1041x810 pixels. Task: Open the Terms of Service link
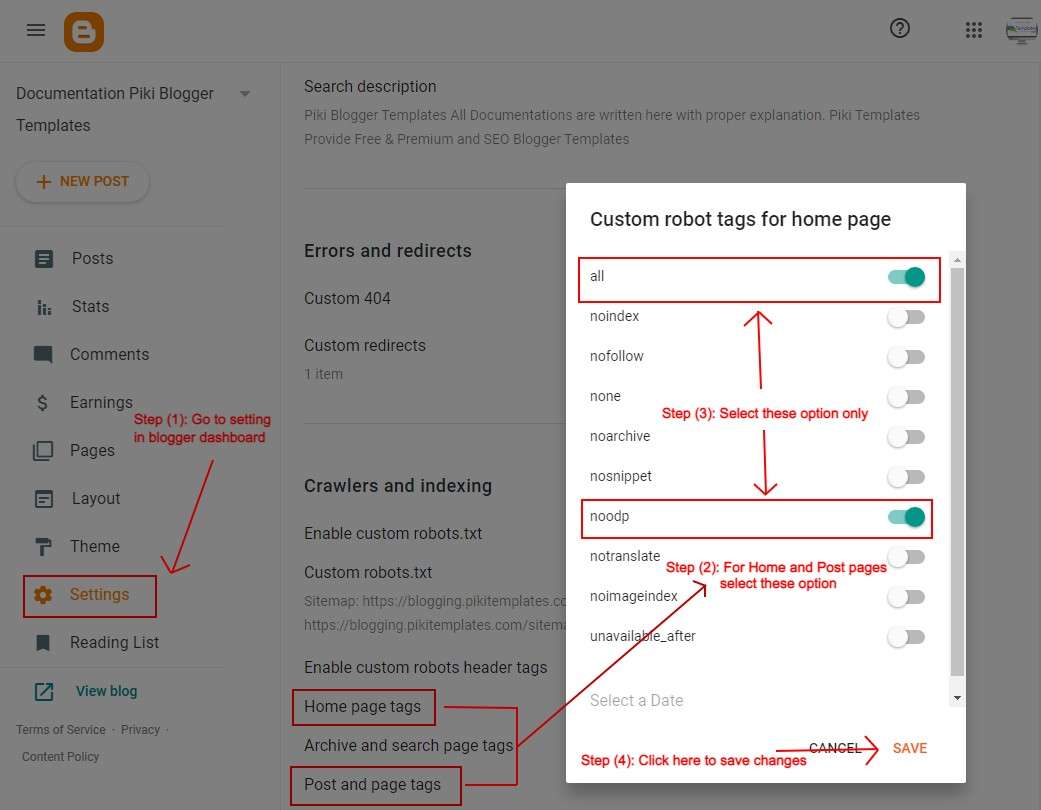tap(60, 730)
